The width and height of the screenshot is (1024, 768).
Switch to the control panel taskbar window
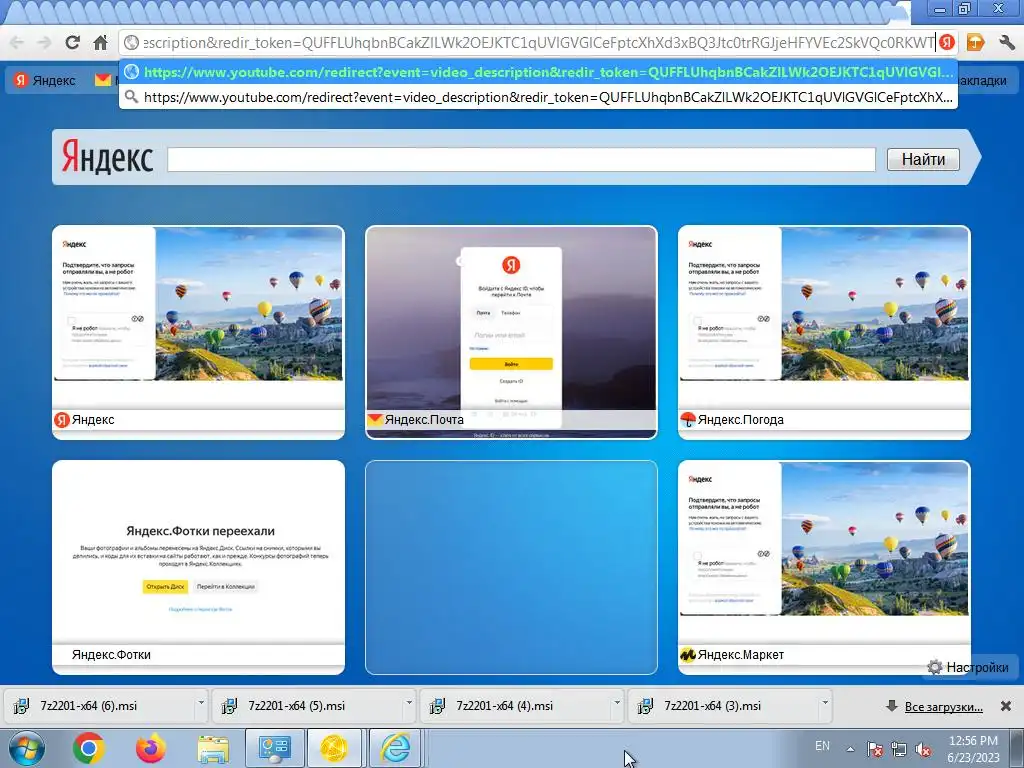click(274, 748)
